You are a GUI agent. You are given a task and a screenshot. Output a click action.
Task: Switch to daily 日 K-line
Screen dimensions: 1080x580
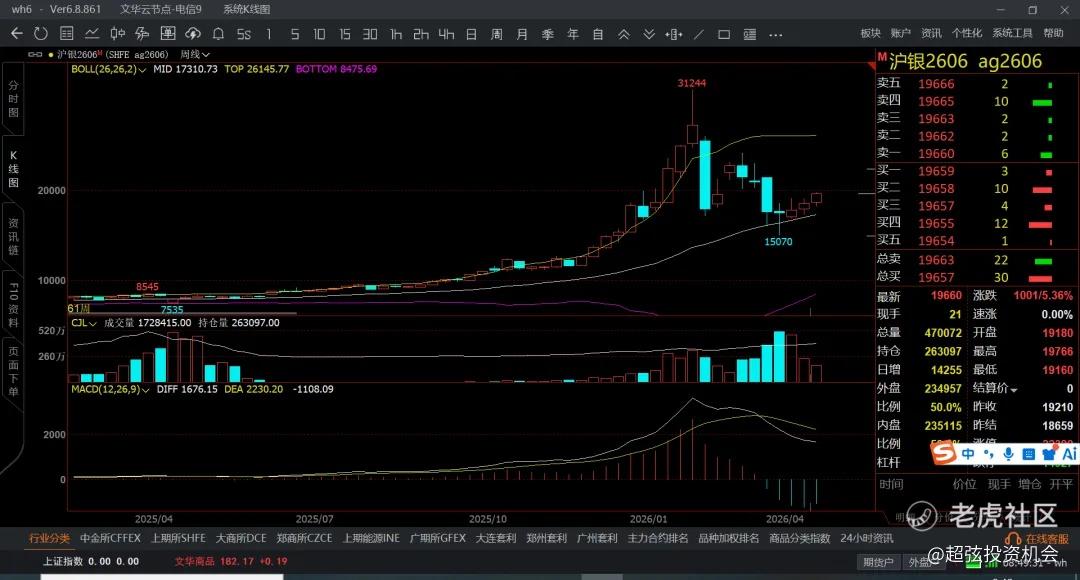pos(471,34)
